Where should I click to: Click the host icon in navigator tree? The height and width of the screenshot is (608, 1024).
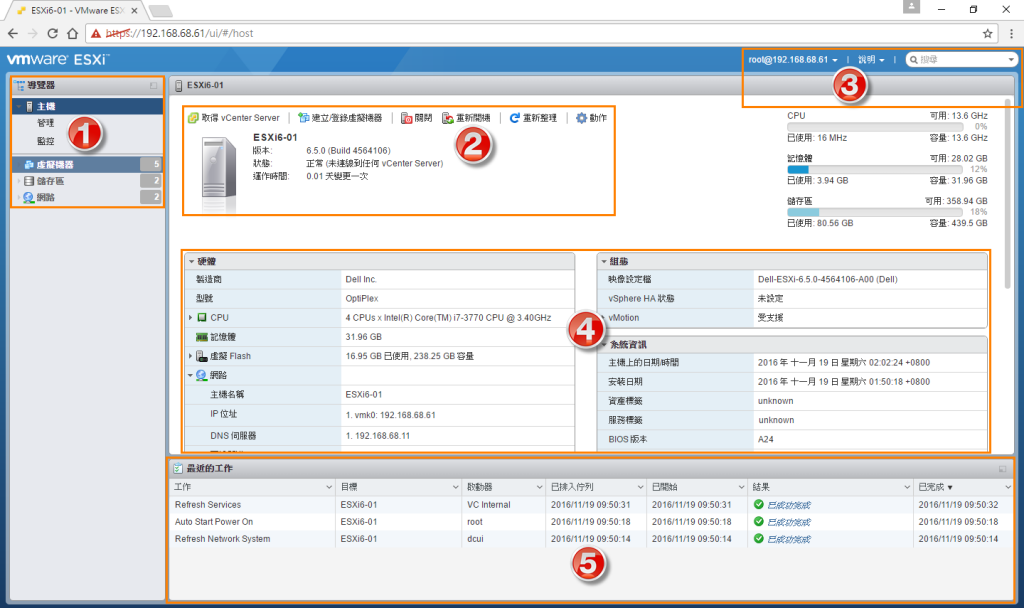pos(29,106)
